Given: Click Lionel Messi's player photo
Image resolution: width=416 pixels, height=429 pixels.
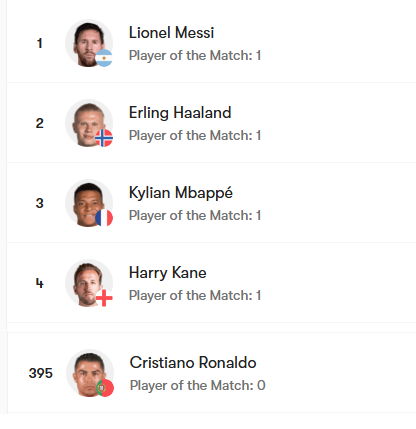Looking at the screenshot, I should coord(89,43).
